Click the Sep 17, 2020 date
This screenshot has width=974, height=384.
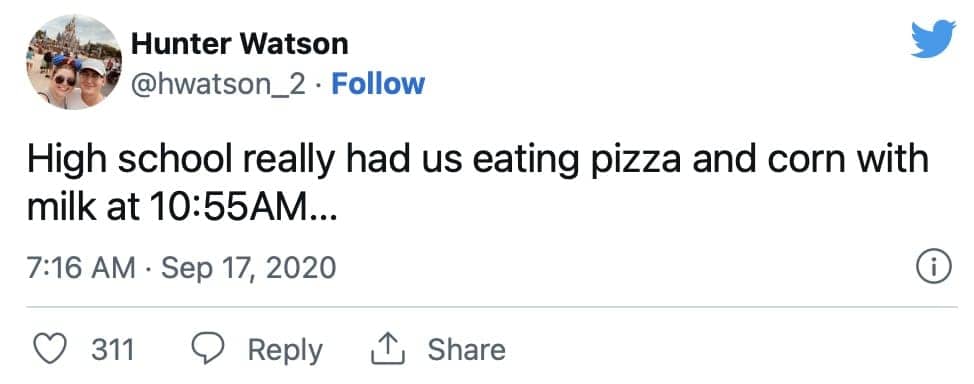point(248,268)
